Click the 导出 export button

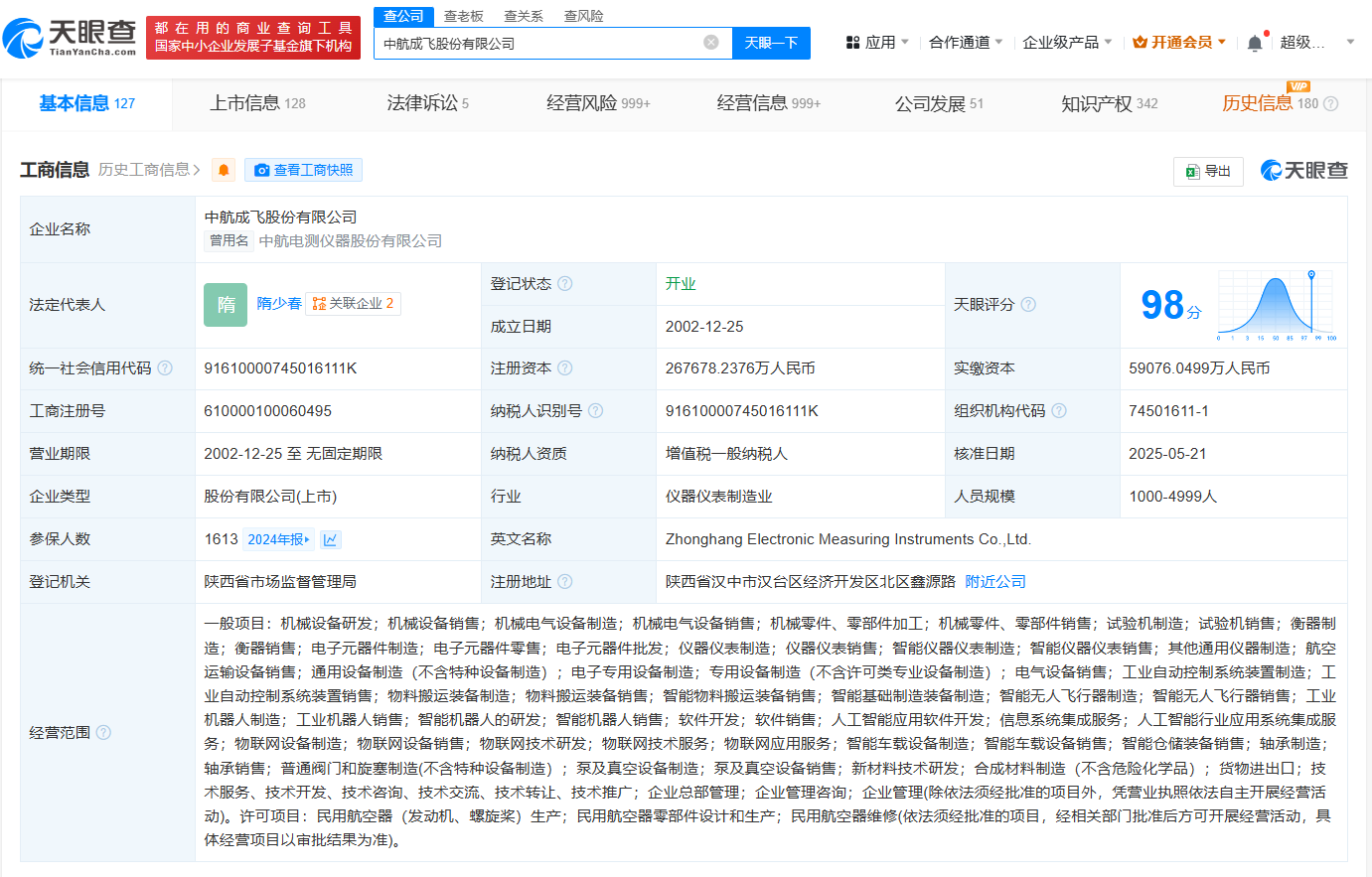(x=1208, y=171)
